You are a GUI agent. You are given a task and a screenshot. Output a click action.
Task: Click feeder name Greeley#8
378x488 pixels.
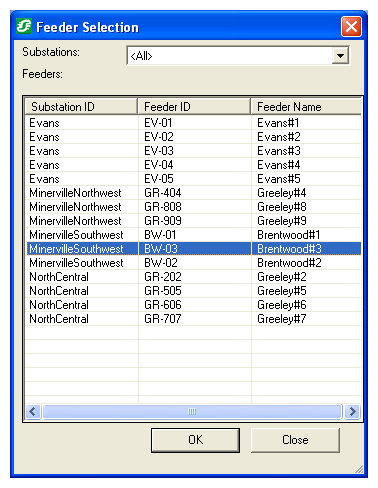[x=282, y=207]
